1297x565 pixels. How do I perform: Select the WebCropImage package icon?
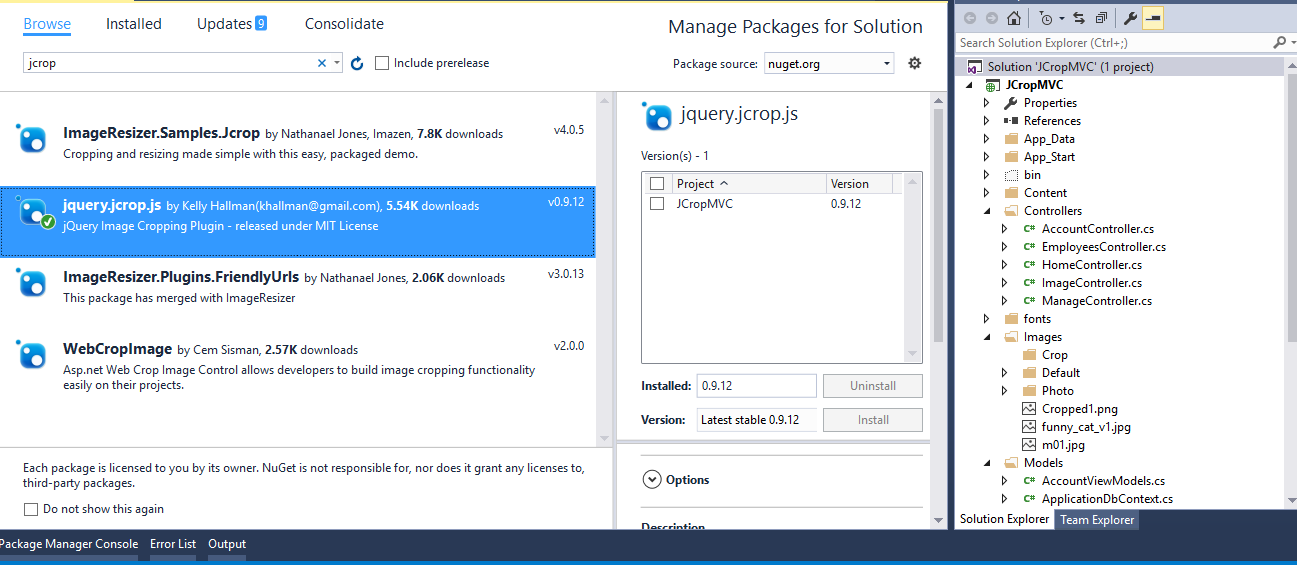coord(33,355)
